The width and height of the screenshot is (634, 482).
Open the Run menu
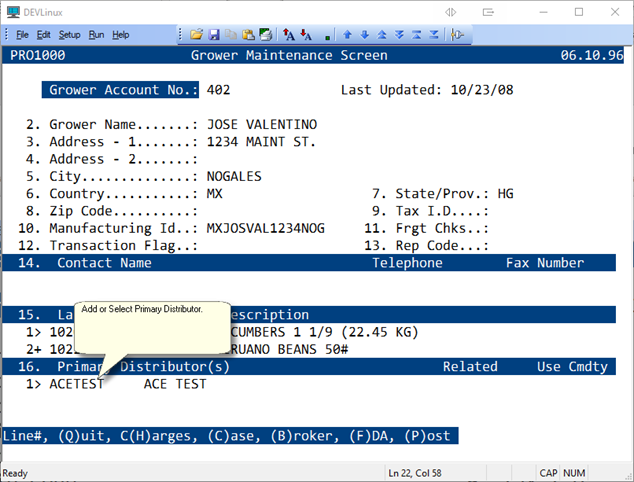[x=96, y=35]
